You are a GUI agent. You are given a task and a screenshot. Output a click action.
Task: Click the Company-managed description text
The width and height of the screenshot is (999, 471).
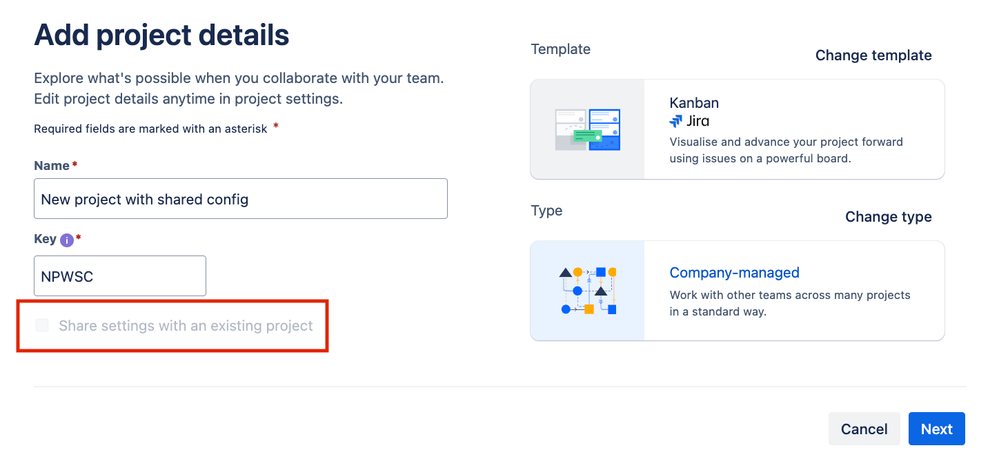pos(790,304)
